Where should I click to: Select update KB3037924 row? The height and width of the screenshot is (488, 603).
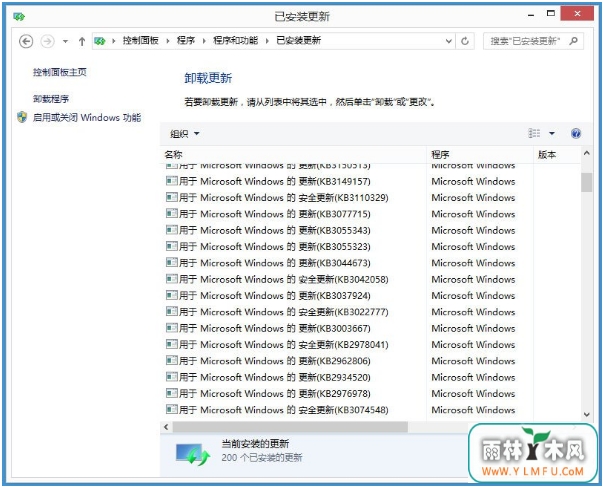(x=370, y=296)
